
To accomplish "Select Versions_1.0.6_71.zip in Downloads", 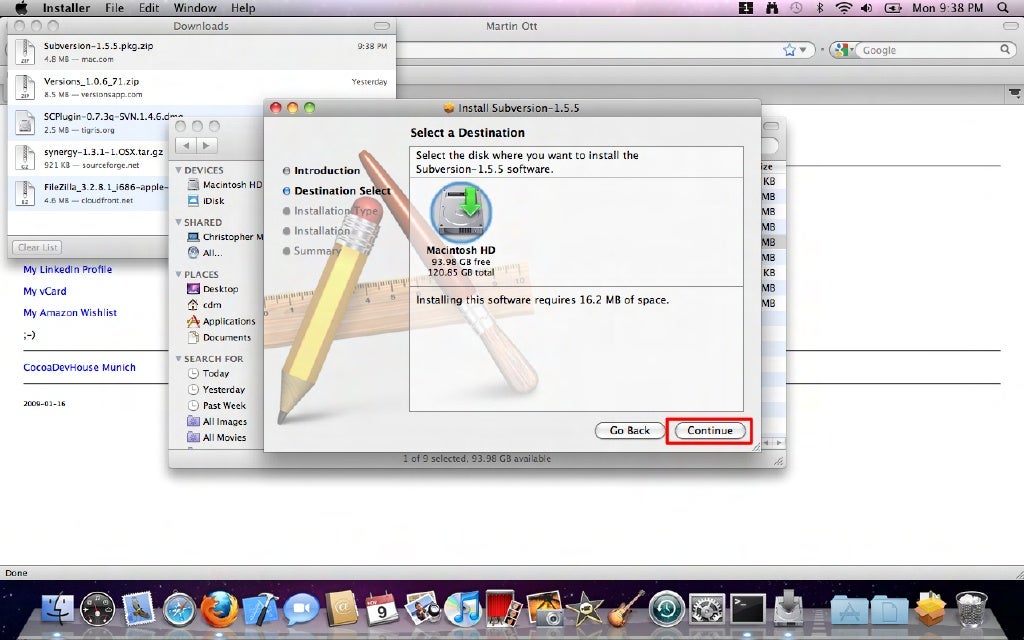I will pos(201,88).
